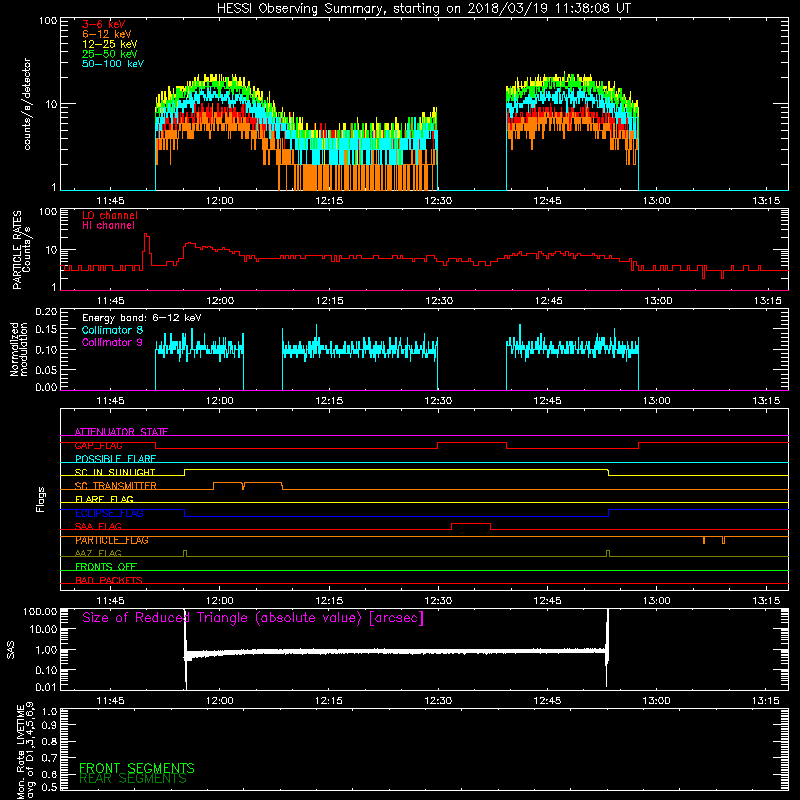Click the Flags axis label

pos(41,499)
